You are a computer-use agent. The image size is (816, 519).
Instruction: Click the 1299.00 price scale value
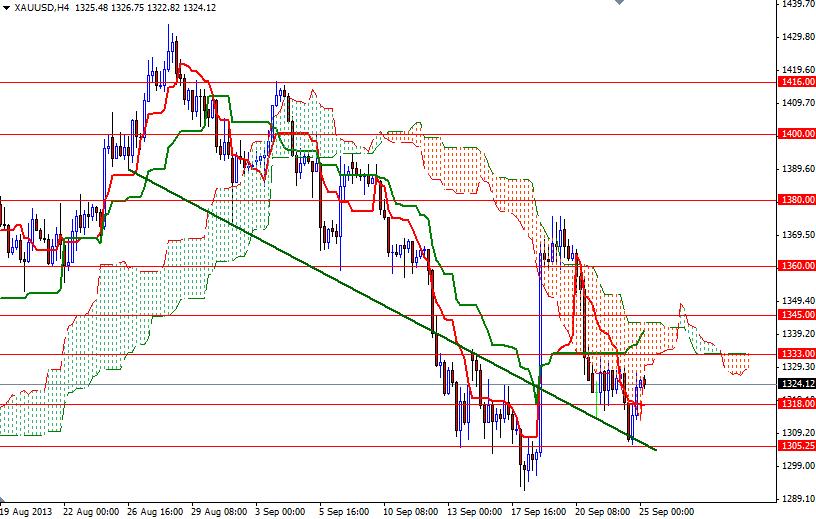(798, 465)
